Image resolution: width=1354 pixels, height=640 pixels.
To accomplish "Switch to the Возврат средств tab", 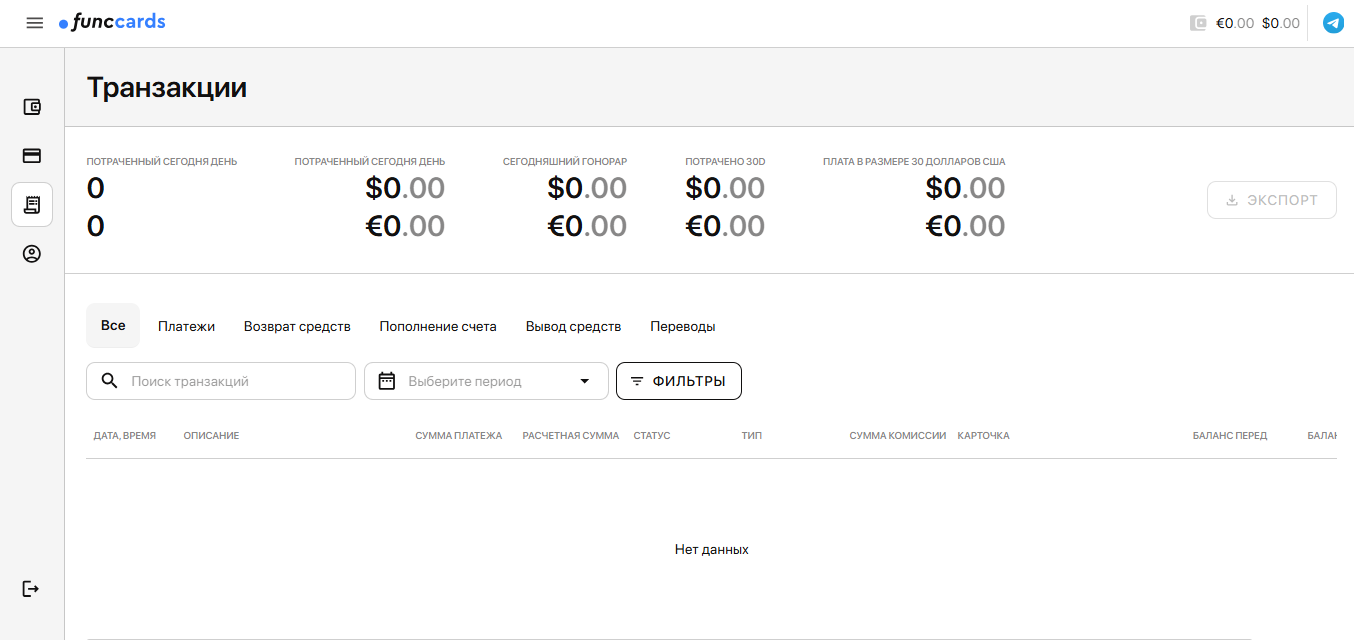I will 297,326.
